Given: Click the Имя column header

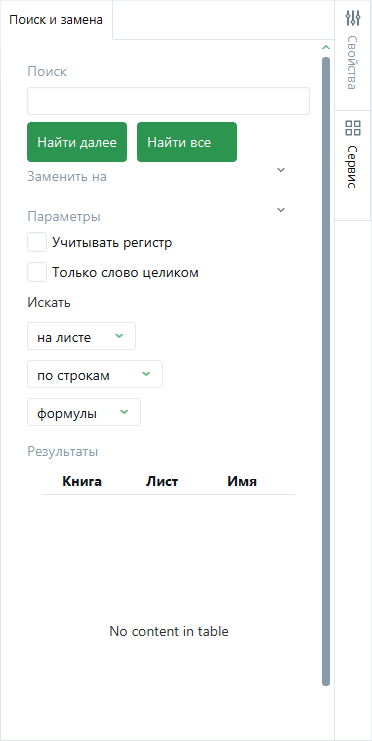Looking at the screenshot, I should coord(242,482).
